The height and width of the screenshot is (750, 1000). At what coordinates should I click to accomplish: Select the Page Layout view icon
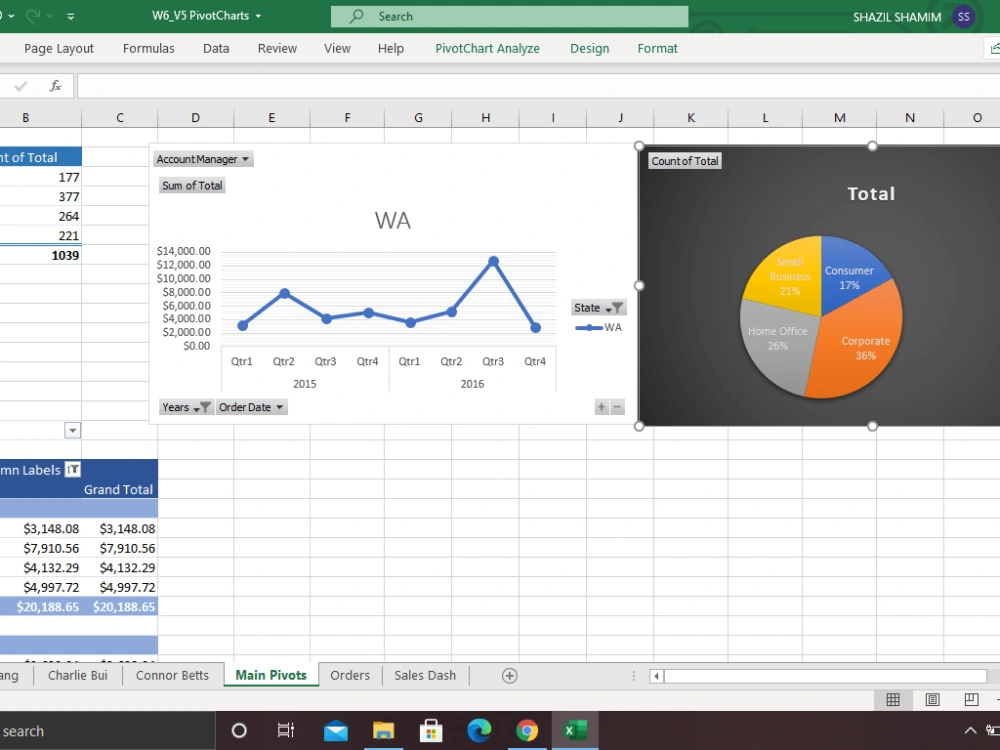click(x=932, y=699)
